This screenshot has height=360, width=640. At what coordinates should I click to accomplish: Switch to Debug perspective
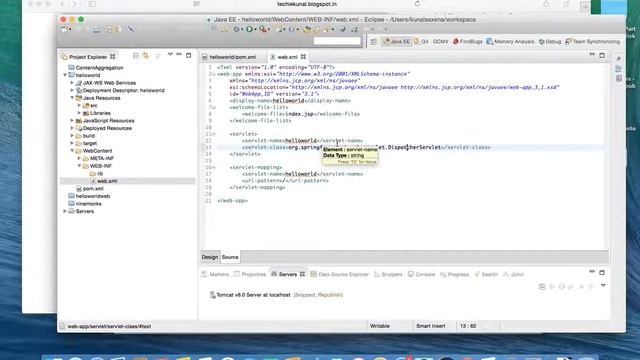tap(550, 42)
